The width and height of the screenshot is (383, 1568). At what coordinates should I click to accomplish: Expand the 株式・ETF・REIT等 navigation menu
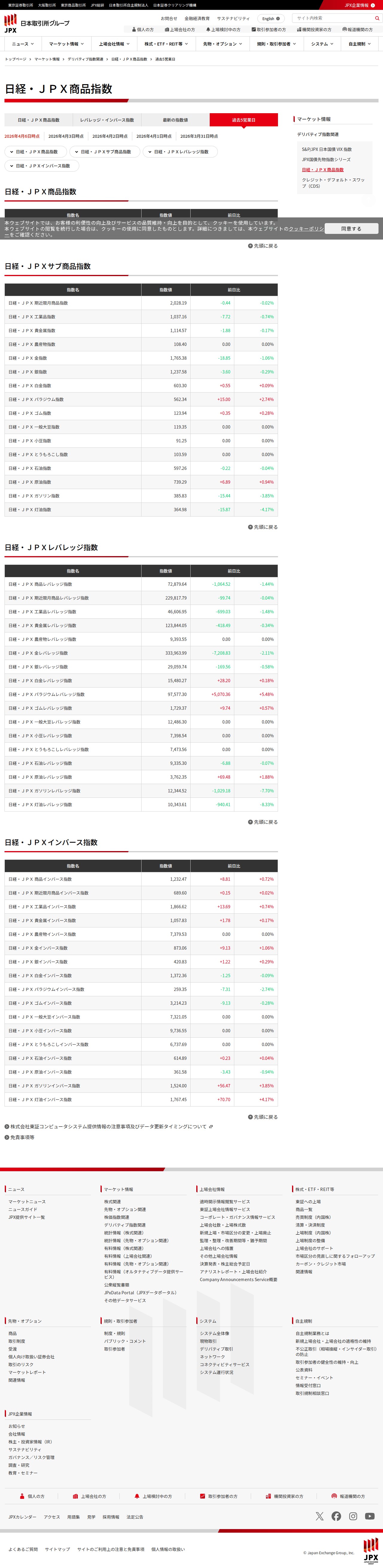[166, 44]
